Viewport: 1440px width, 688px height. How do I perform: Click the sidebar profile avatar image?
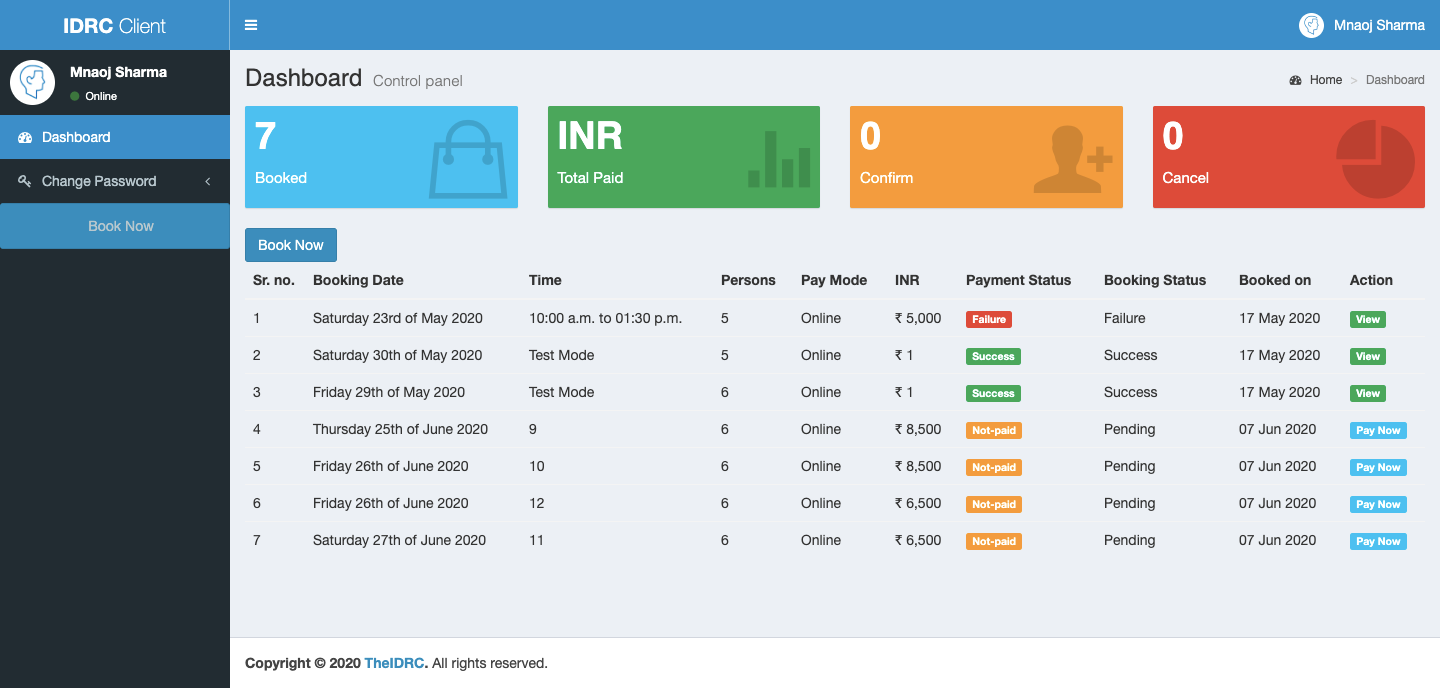pyautogui.click(x=32, y=82)
